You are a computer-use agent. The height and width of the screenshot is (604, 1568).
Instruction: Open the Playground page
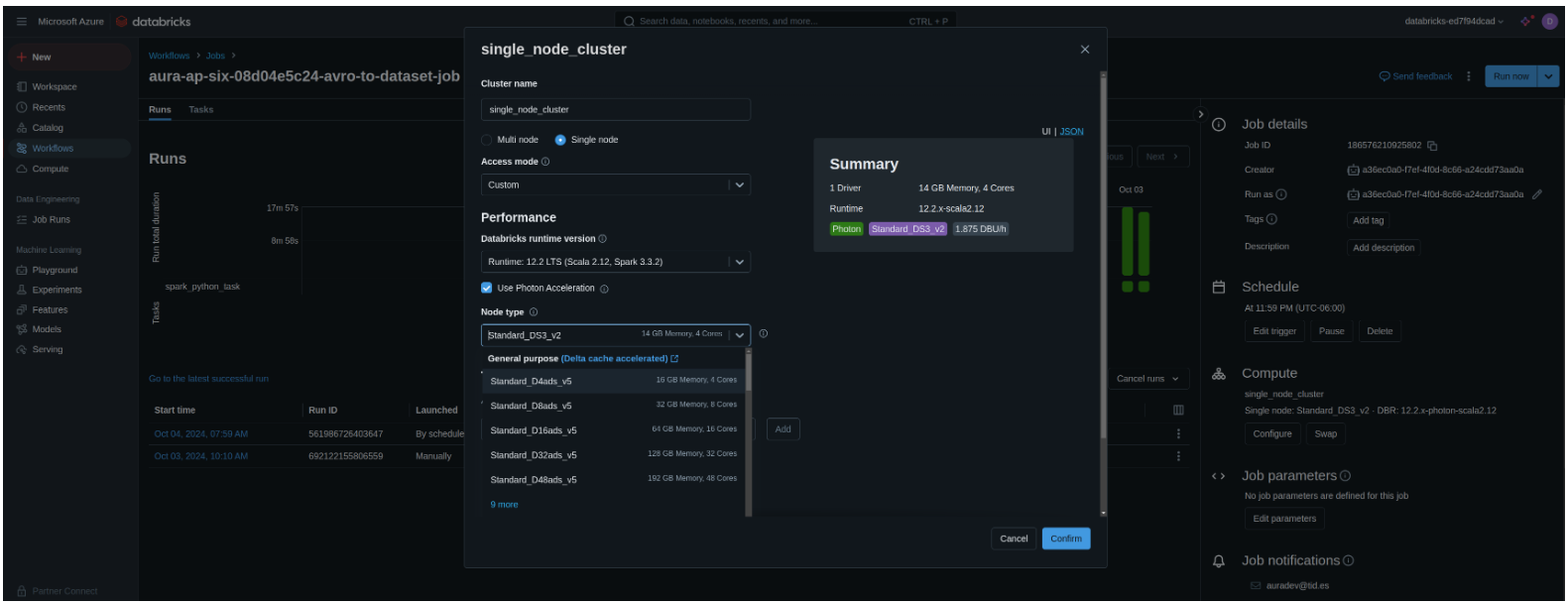(x=54, y=270)
